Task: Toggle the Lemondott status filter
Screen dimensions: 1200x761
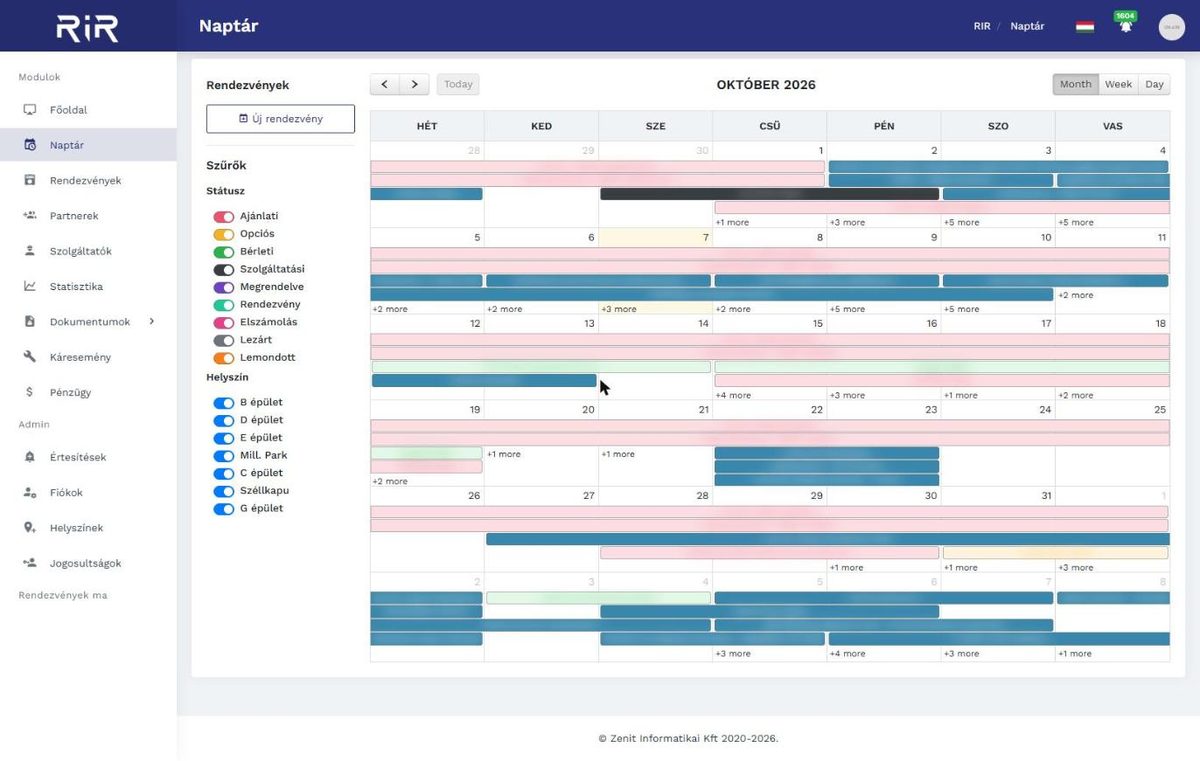Action: [224, 358]
